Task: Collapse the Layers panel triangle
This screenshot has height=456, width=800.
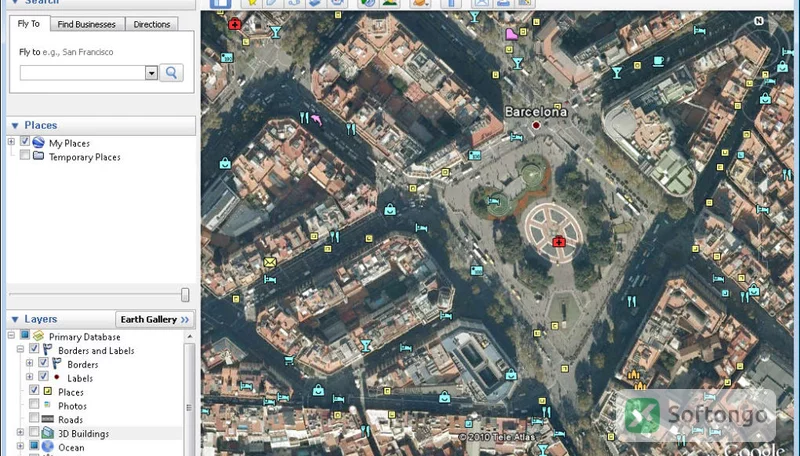Action: tap(15, 319)
